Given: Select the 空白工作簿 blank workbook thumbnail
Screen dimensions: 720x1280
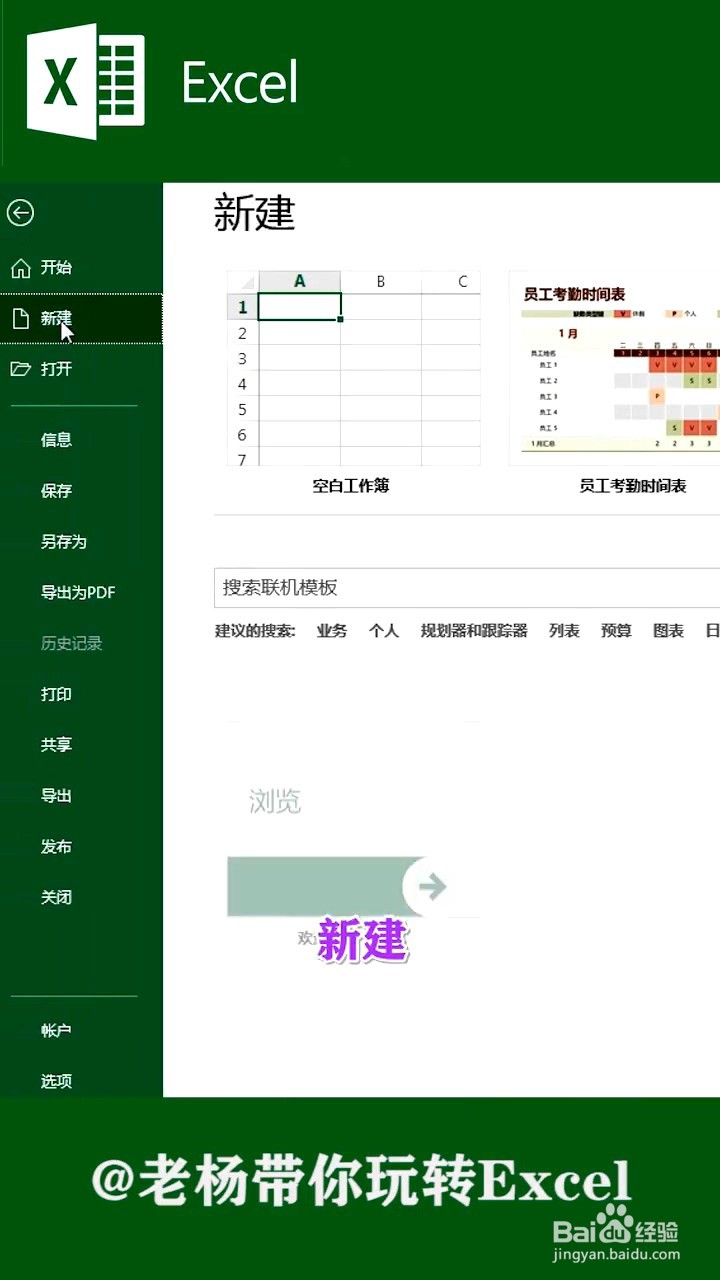Looking at the screenshot, I should [x=354, y=368].
